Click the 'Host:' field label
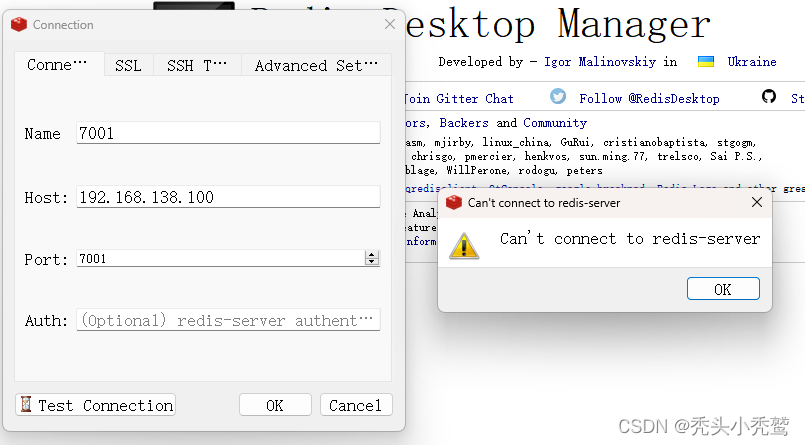Screen dimensions: 805x445 [46, 198]
